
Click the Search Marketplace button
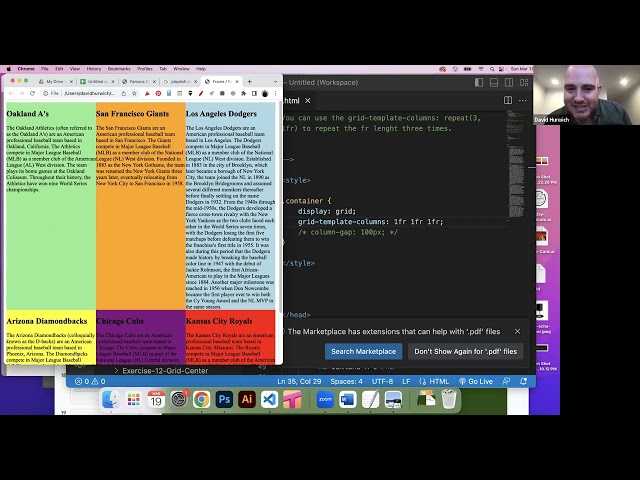click(x=363, y=351)
